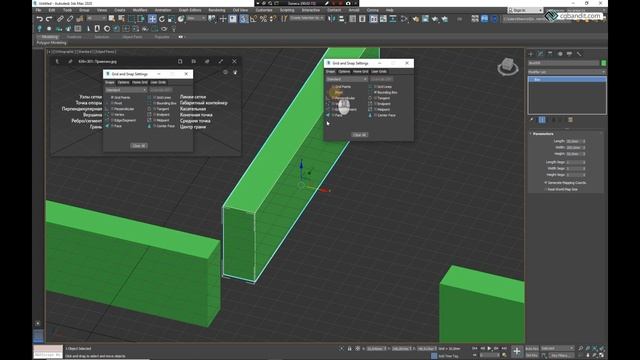
Task: Check Midpoint in right-hand Snap Settings dialog
Action: (x=376, y=109)
